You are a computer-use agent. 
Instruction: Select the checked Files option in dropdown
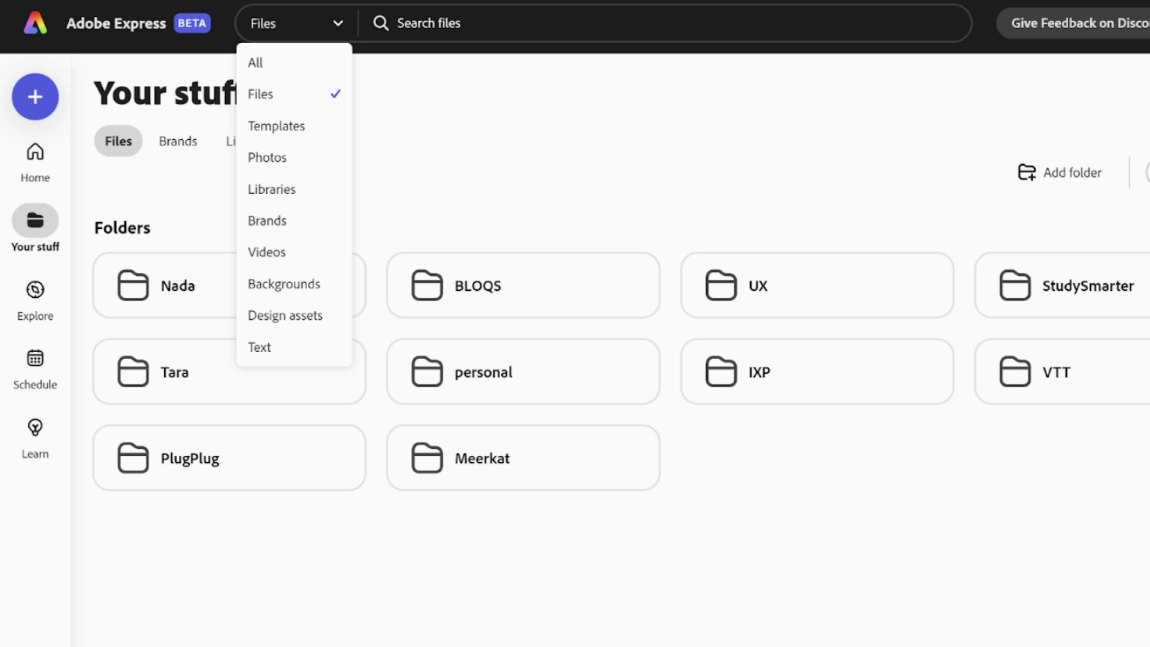(x=262, y=94)
